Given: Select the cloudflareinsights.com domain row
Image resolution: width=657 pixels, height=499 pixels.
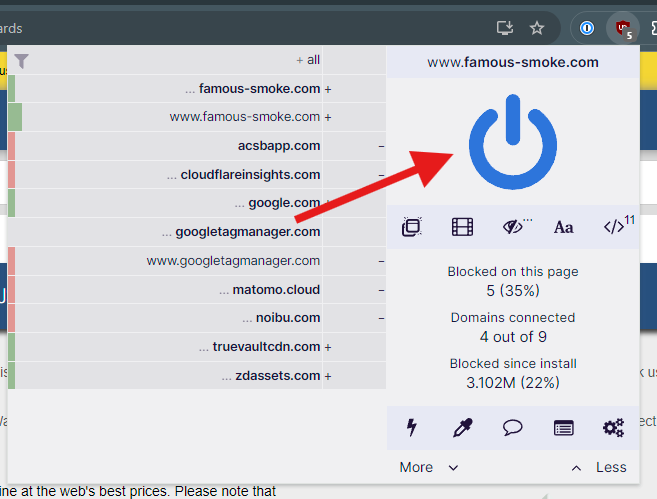Looking at the screenshot, I should [250, 175].
